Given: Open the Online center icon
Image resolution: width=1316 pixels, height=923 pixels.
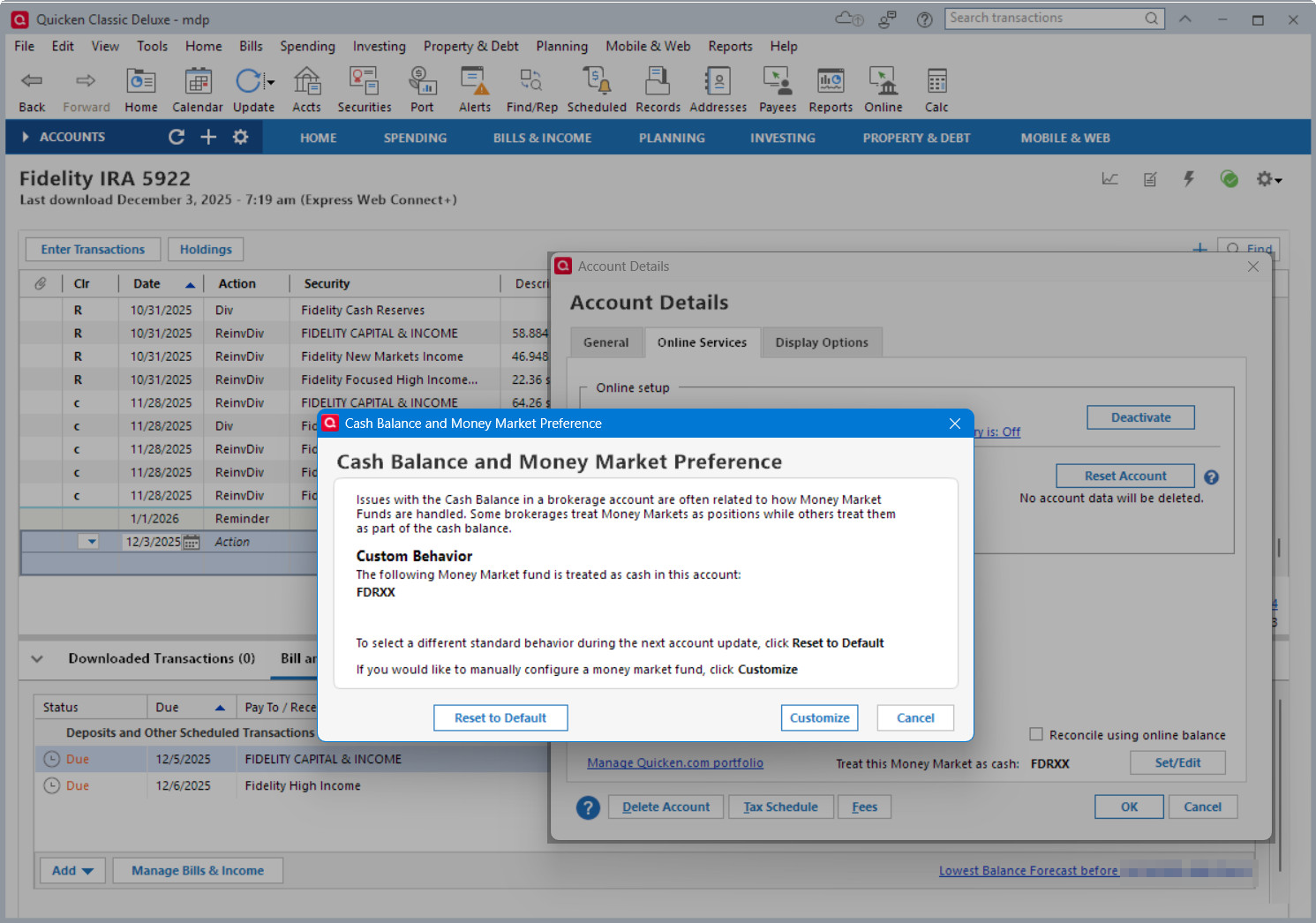Looking at the screenshot, I should [883, 81].
